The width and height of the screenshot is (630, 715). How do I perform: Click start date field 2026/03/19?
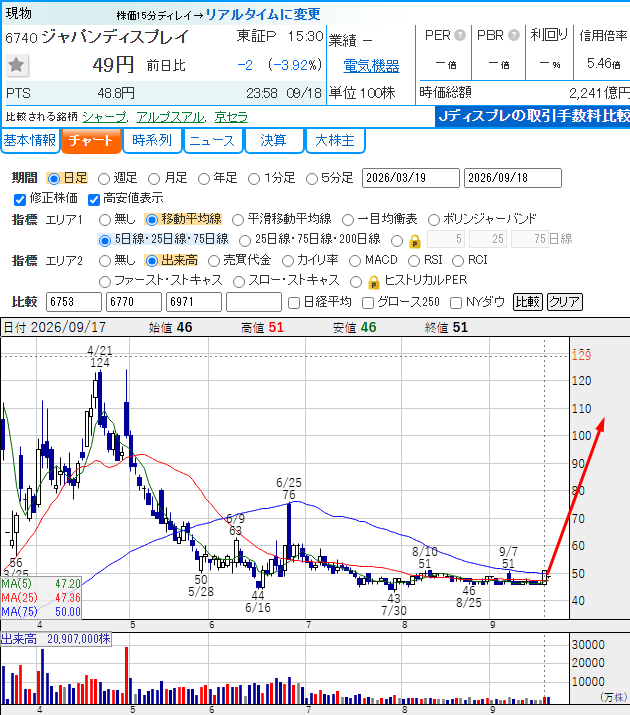click(411, 178)
